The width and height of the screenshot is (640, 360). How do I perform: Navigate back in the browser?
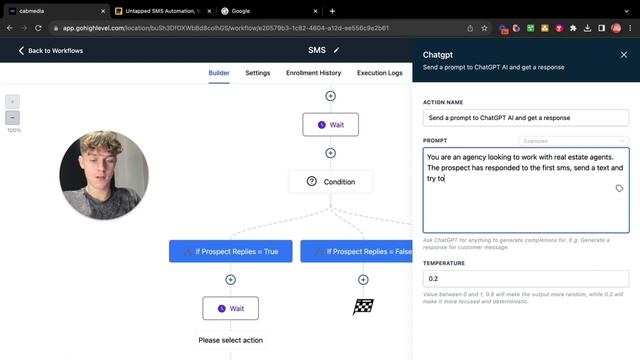pos(10,28)
